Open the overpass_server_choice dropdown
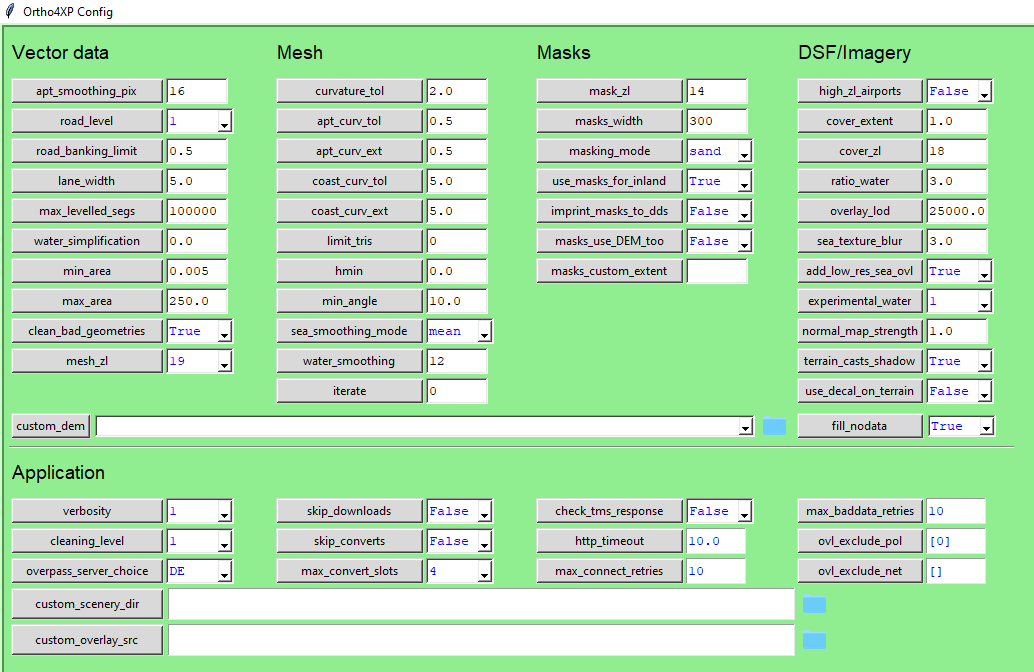Screen dimensions: 1034x672 pos(224,572)
